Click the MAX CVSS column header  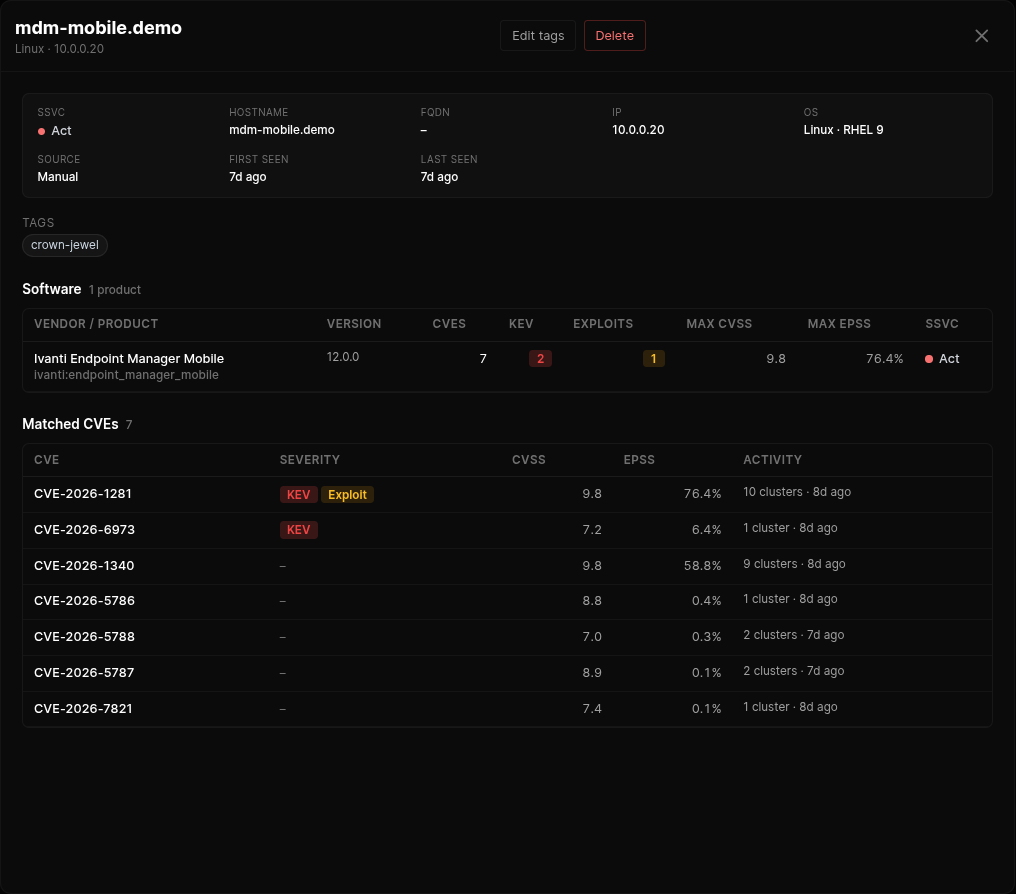click(719, 324)
